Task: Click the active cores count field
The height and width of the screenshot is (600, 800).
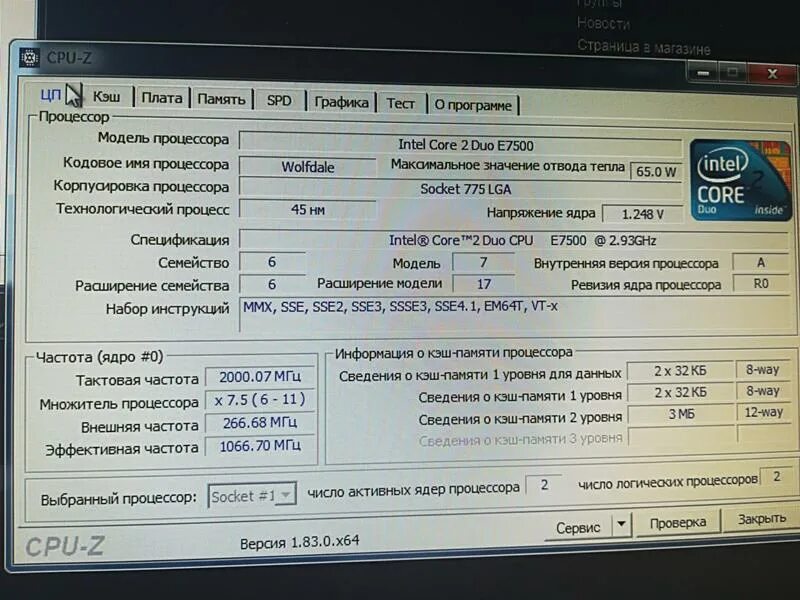Action: click(544, 485)
